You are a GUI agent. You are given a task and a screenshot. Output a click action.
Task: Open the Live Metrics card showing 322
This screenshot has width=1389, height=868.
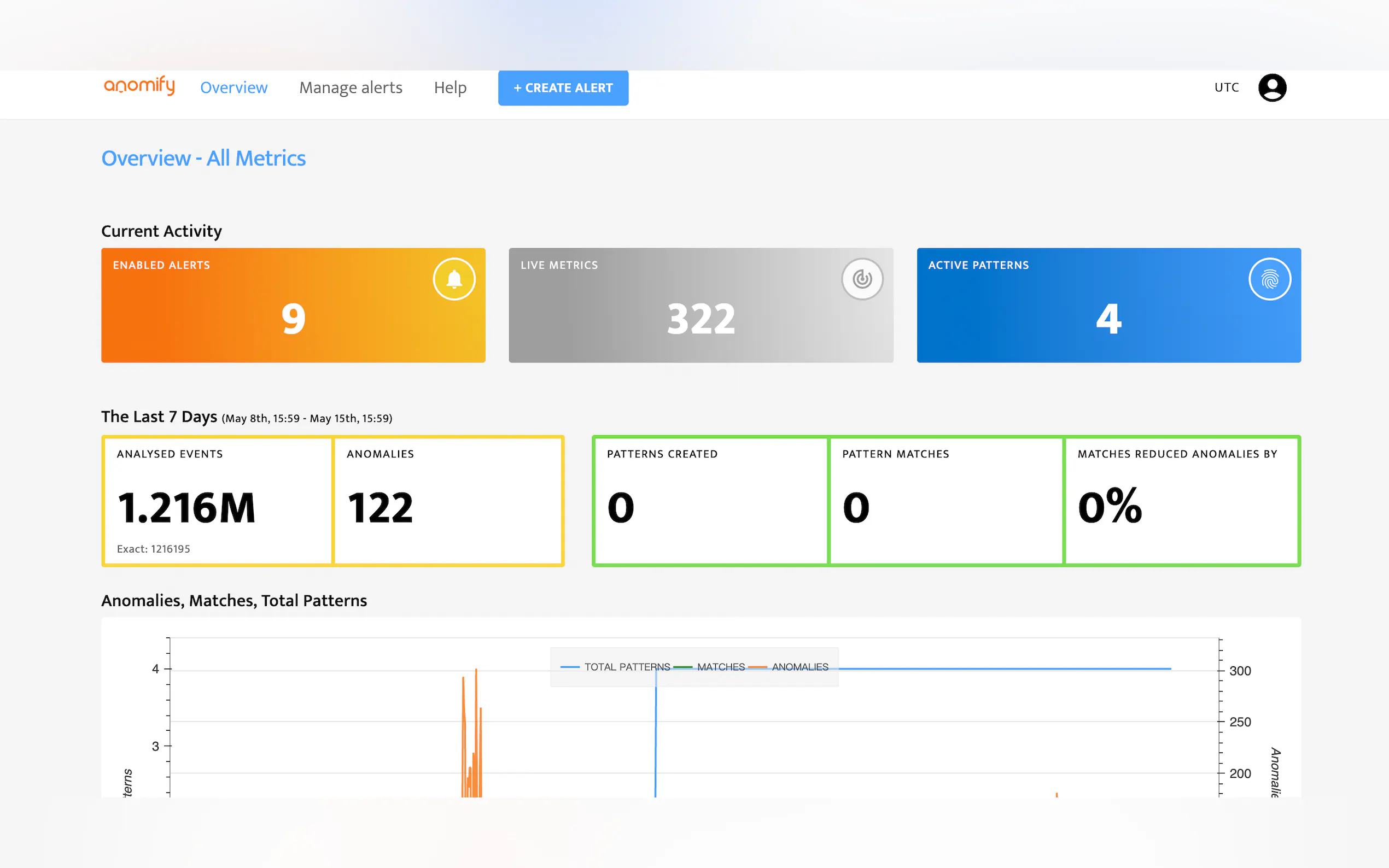point(701,306)
